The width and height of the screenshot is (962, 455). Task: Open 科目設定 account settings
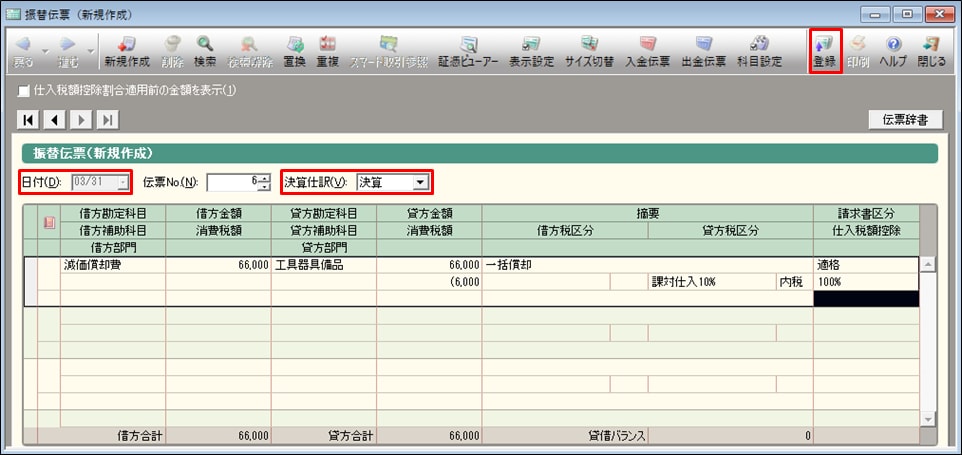point(759,52)
